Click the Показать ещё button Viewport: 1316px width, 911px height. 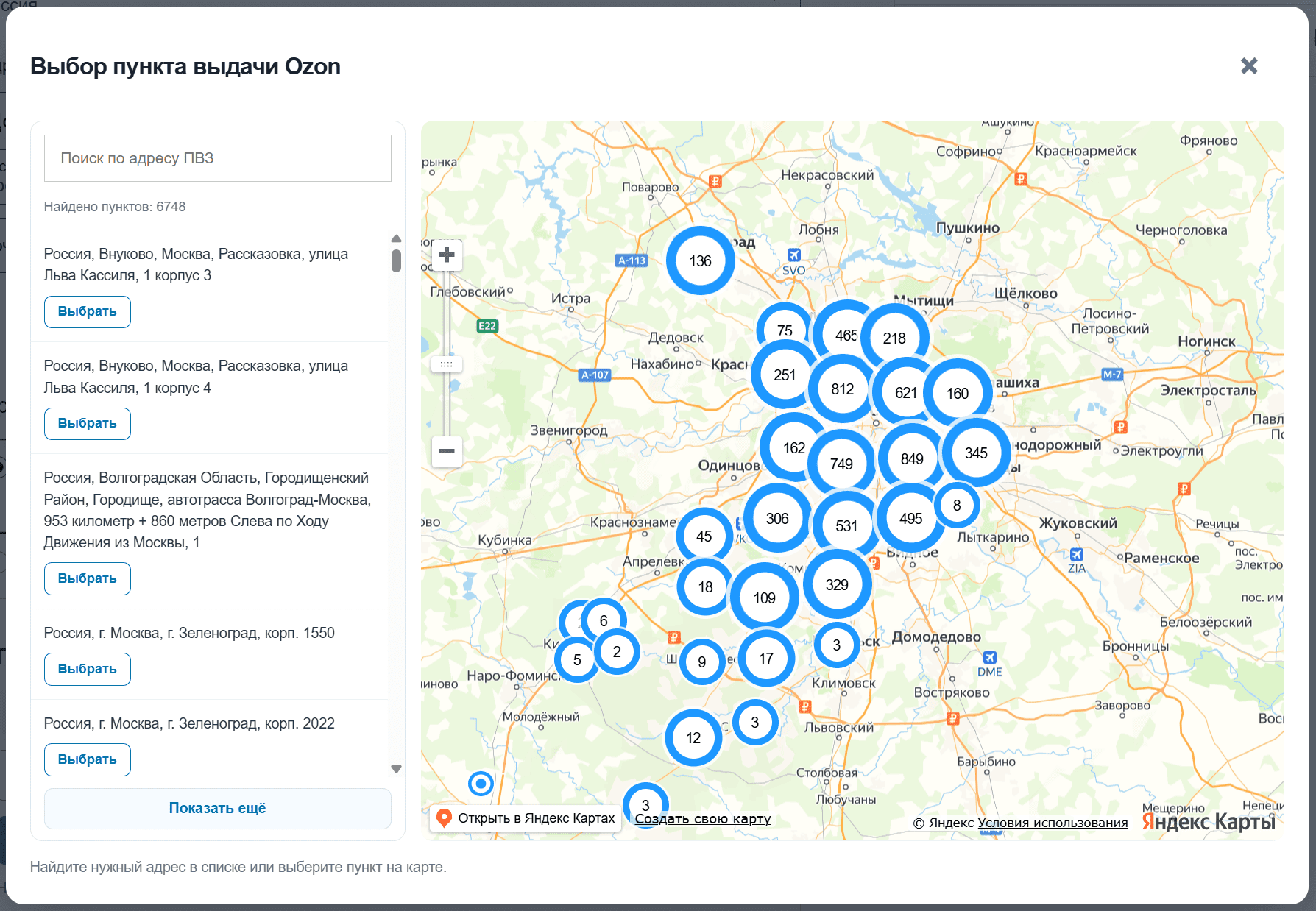click(218, 808)
